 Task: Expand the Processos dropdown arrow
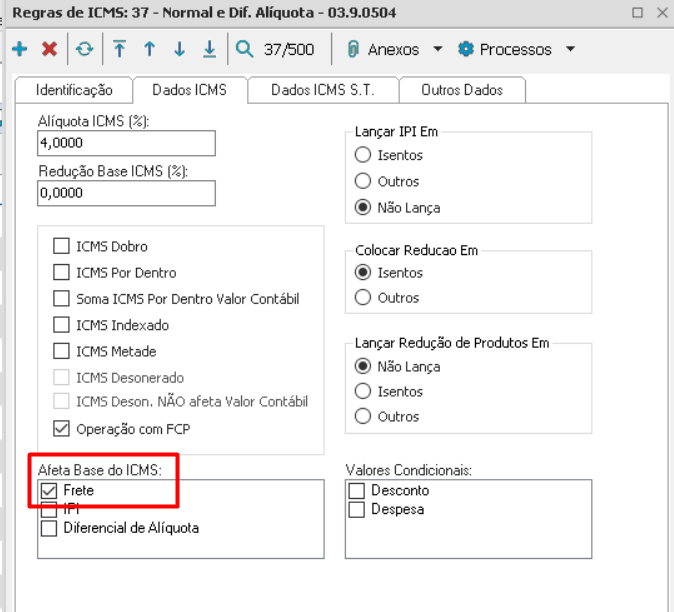point(570,49)
